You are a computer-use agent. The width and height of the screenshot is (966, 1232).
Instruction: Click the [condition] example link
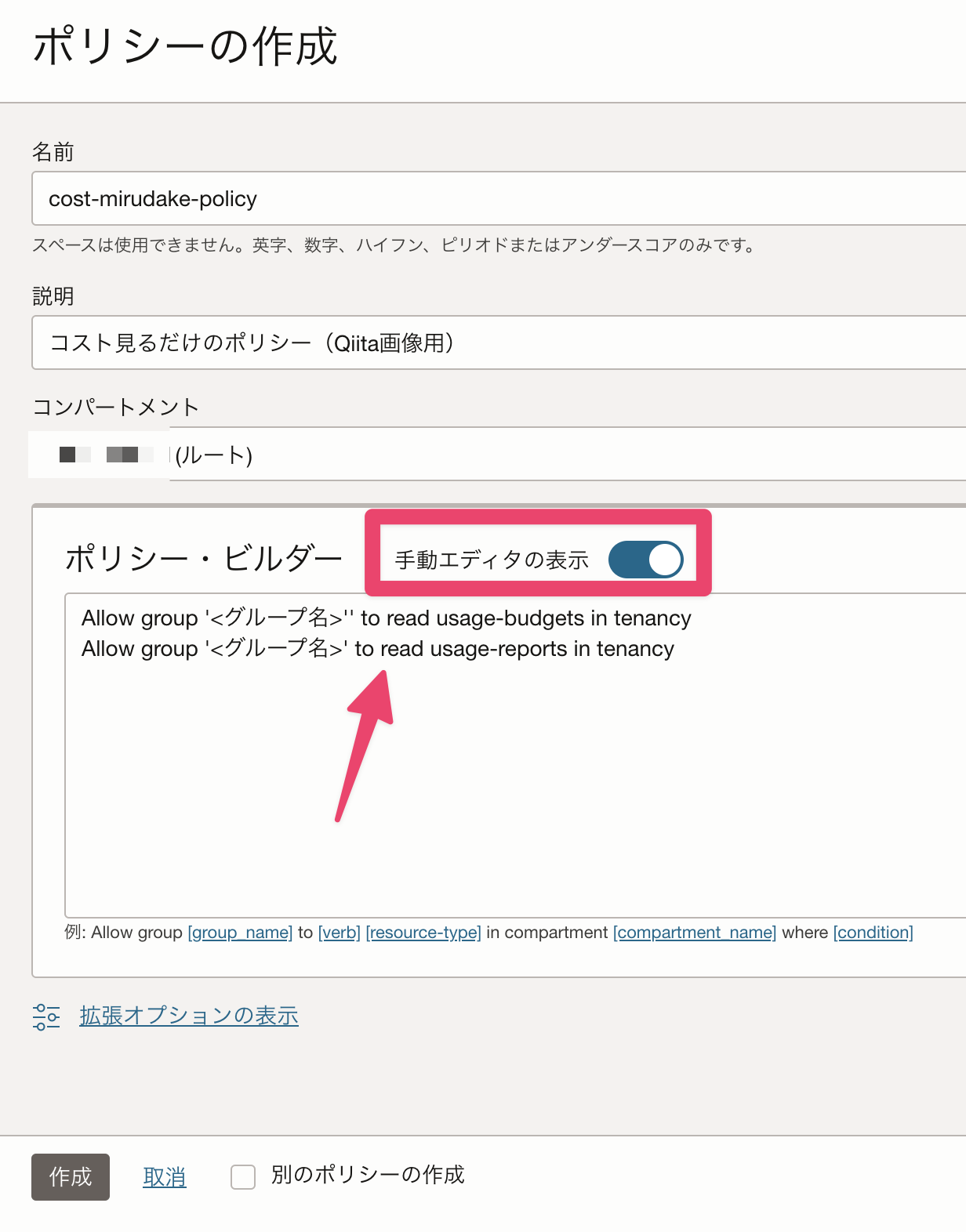click(x=873, y=933)
